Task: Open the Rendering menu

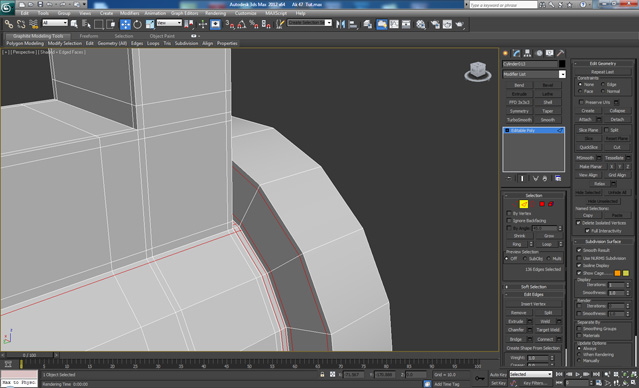Action: coord(215,13)
